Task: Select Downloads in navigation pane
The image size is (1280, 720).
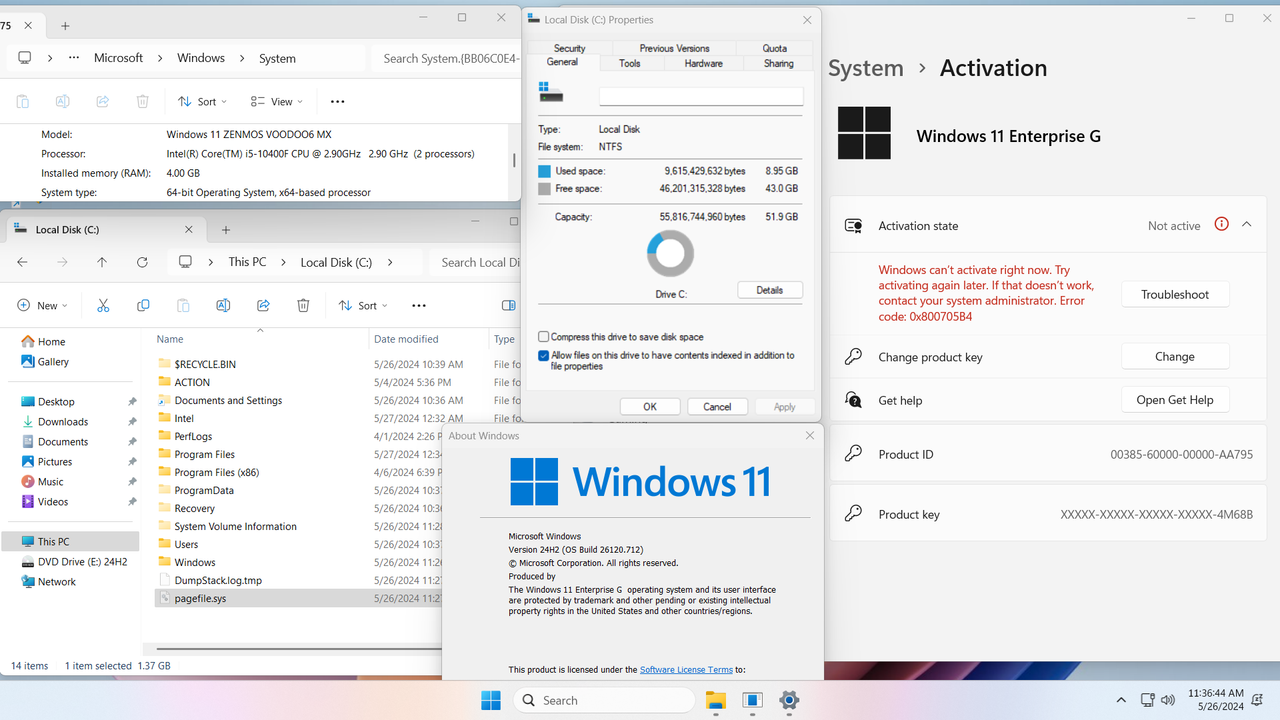Action: [63, 422]
